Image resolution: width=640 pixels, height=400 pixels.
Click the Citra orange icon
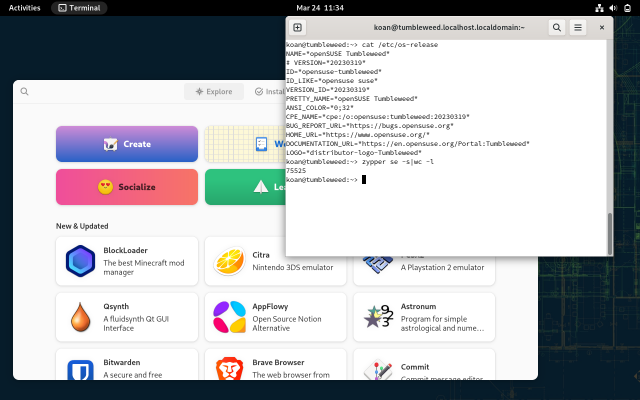[x=229, y=261]
